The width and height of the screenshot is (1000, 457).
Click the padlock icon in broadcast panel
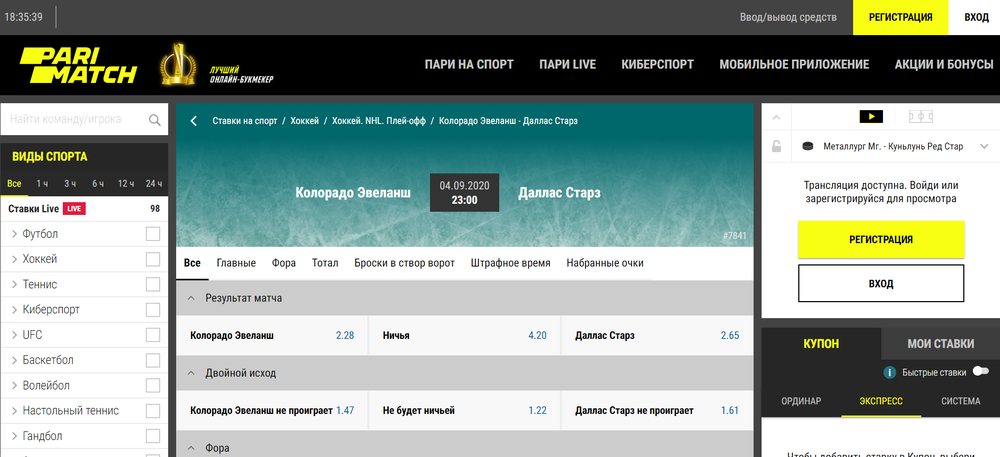(x=777, y=147)
